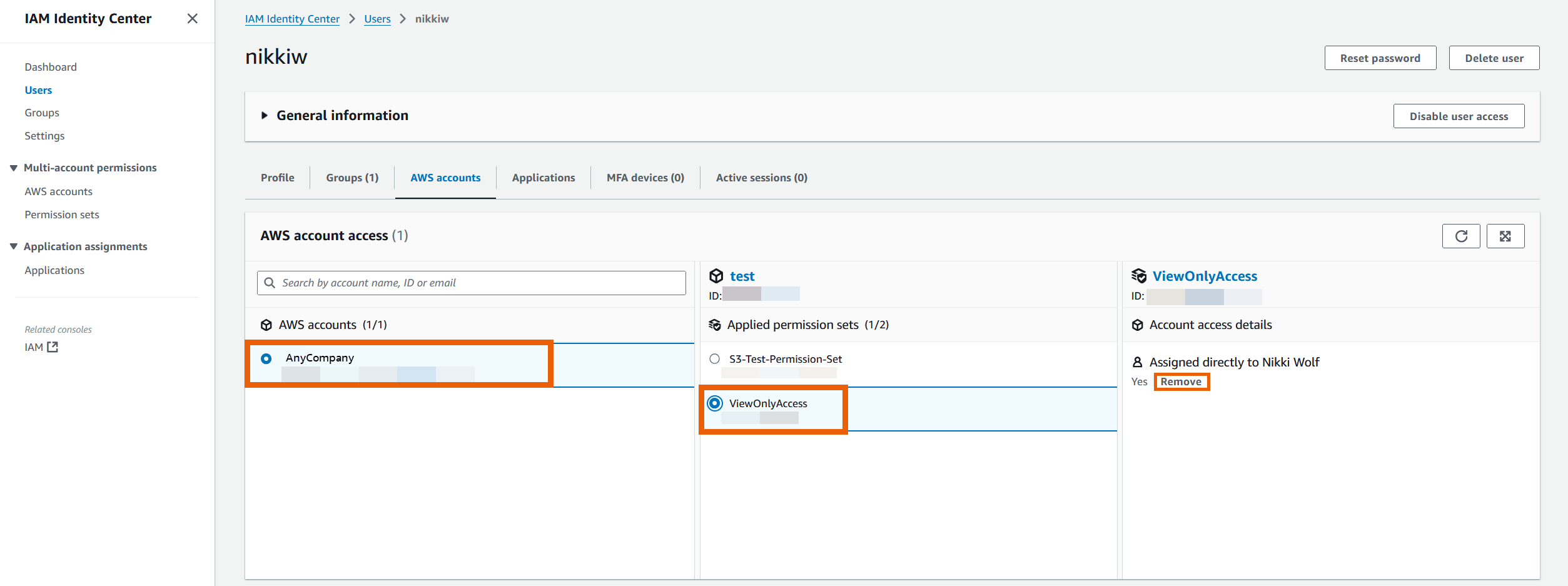Open the MFA devices tab
The width and height of the screenshot is (1568, 586).
point(644,178)
